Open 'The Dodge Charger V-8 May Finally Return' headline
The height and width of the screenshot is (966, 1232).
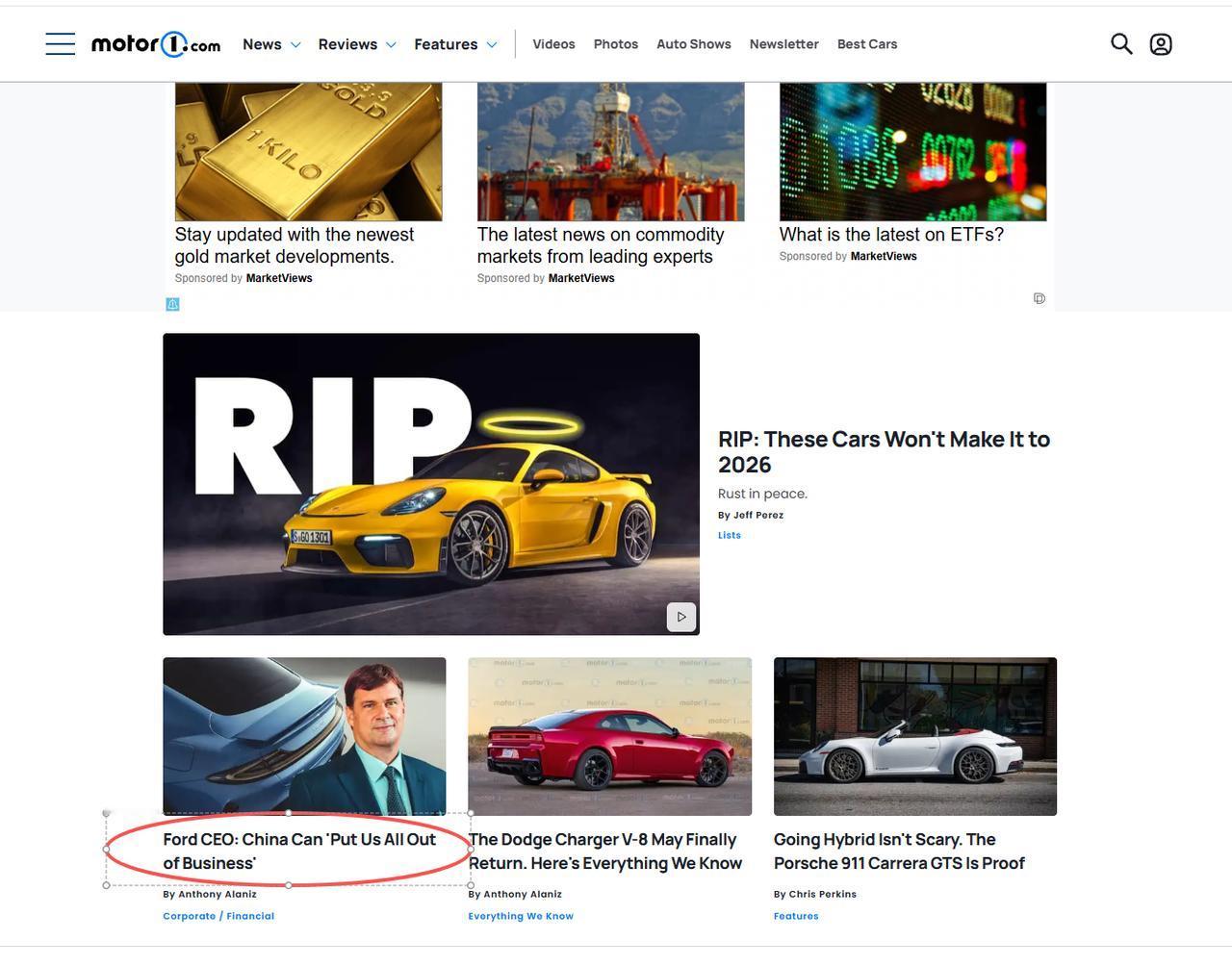(x=605, y=852)
